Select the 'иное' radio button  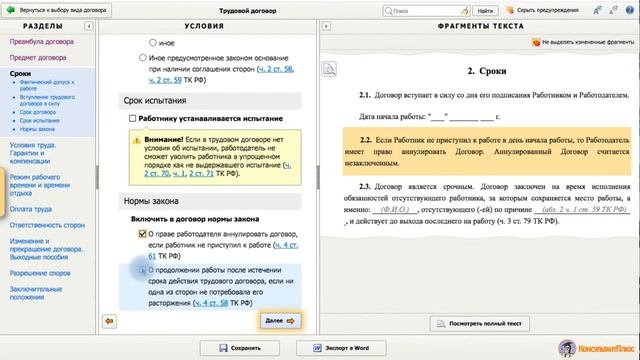click(x=153, y=42)
